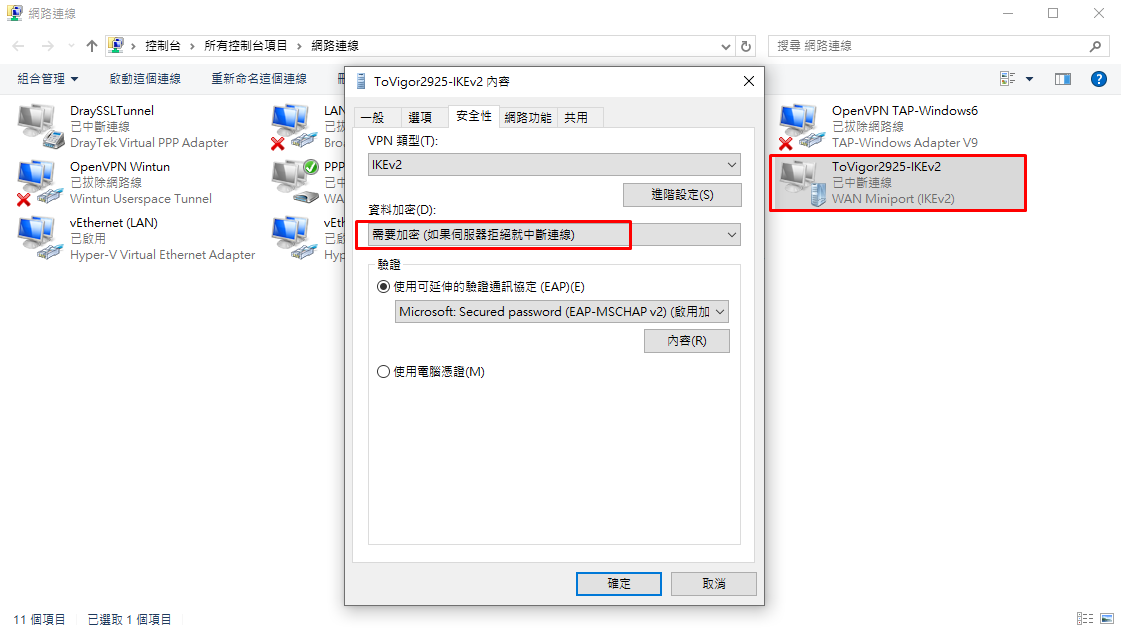The image size is (1121, 631).
Task: Focus the 搜尋 網路連線 search box
Action: [929, 46]
